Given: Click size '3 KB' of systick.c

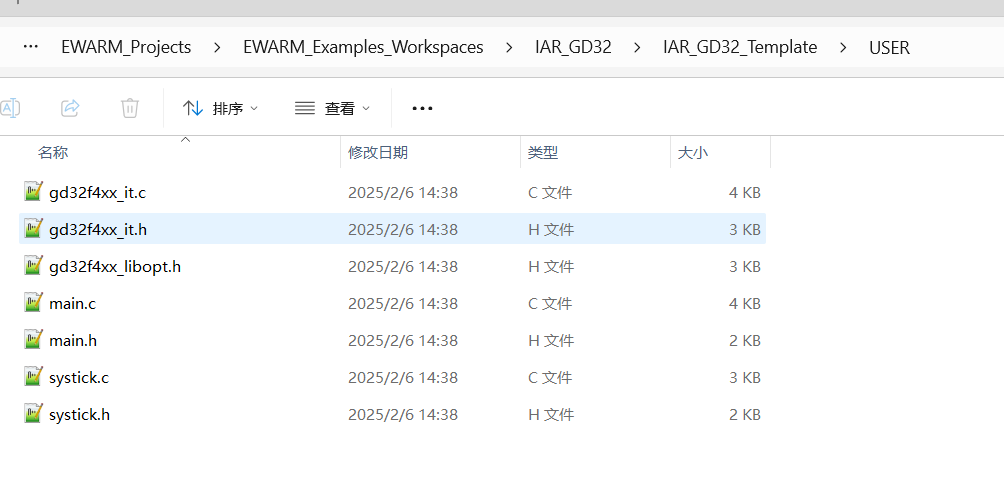Looking at the screenshot, I should point(745,378).
